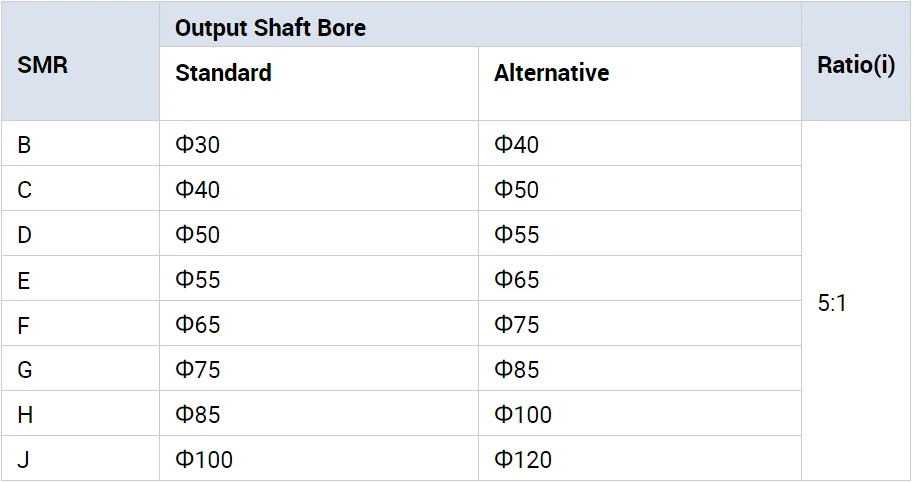The image size is (915, 483).
Task: Select SMR row C cell
Action: coord(80,188)
